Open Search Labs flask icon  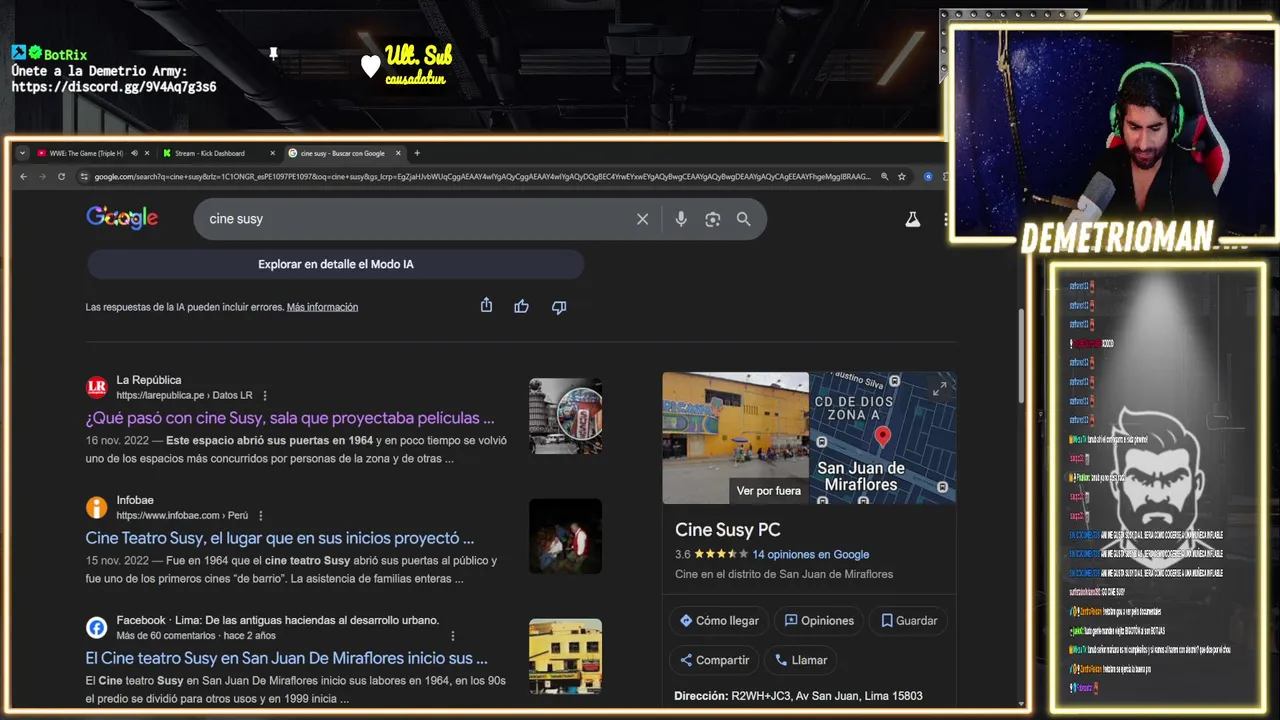pos(912,219)
